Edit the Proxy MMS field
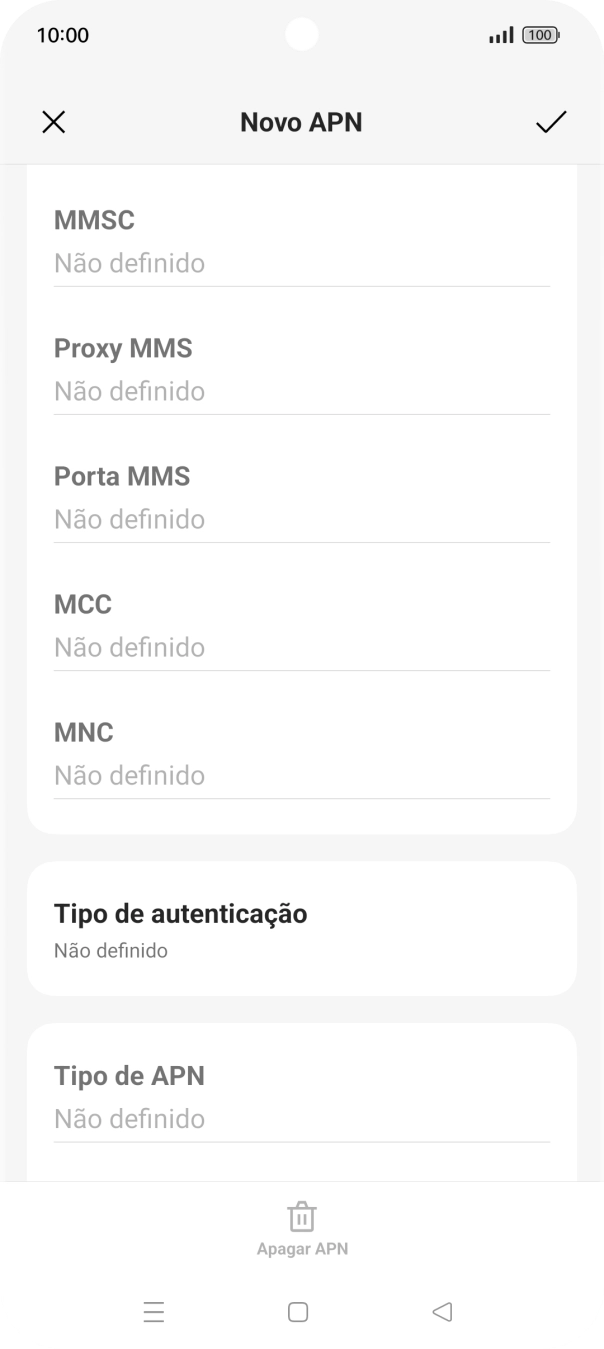The width and height of the screenshot is (604, 1349). point(301,392)
